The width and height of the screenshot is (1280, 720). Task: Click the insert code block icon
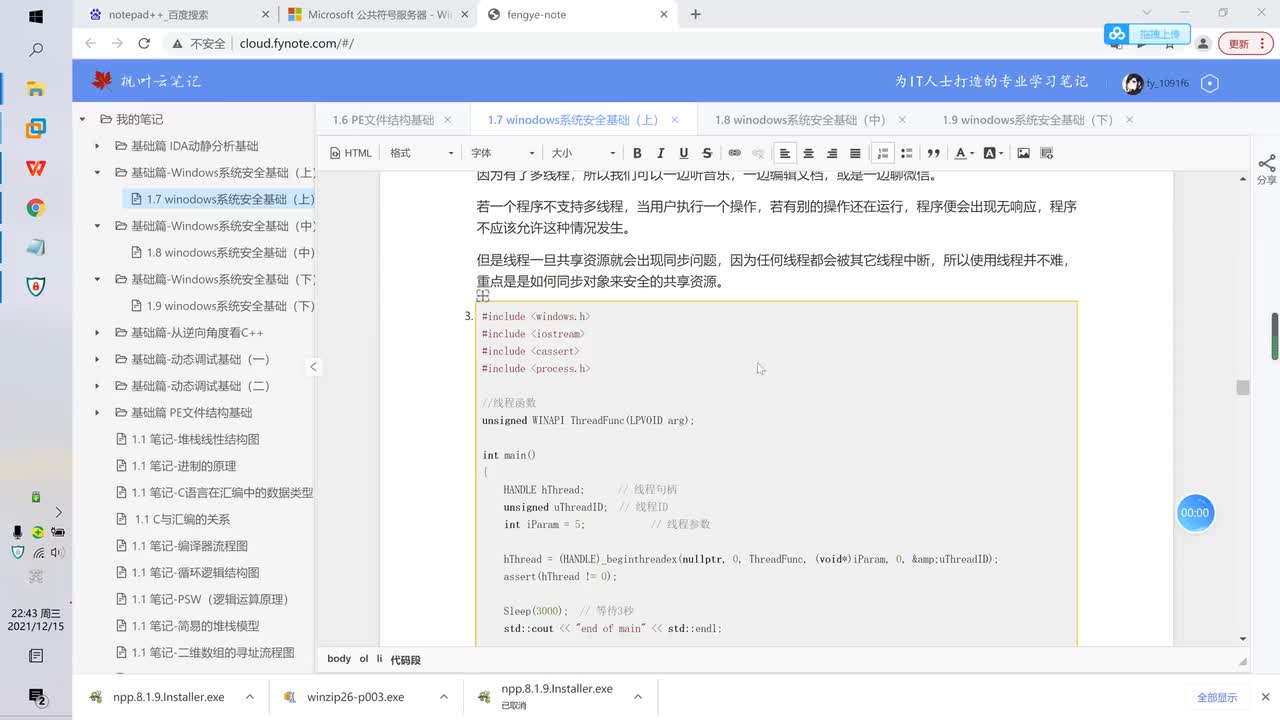point(1047,153)
